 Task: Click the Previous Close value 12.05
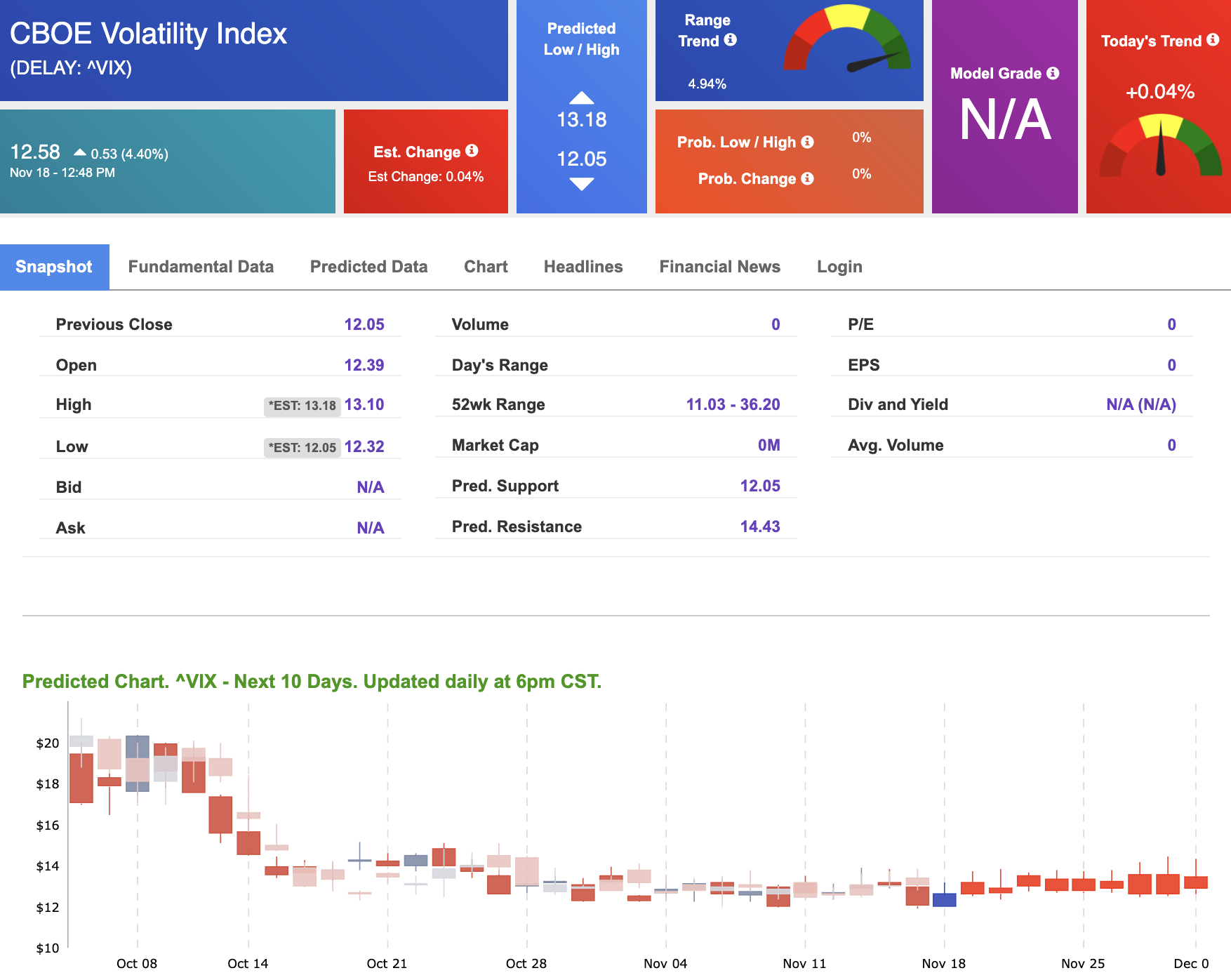point(364,324)
